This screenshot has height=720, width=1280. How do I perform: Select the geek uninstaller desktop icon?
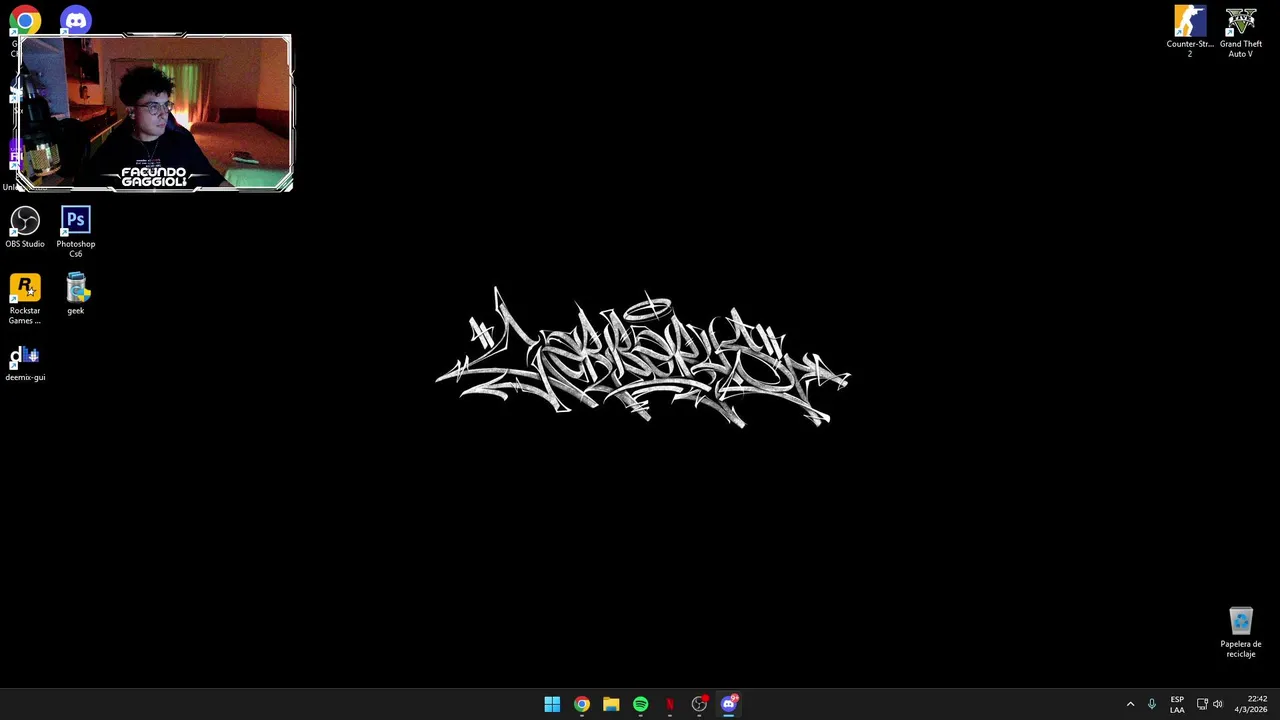coord(76,294)
